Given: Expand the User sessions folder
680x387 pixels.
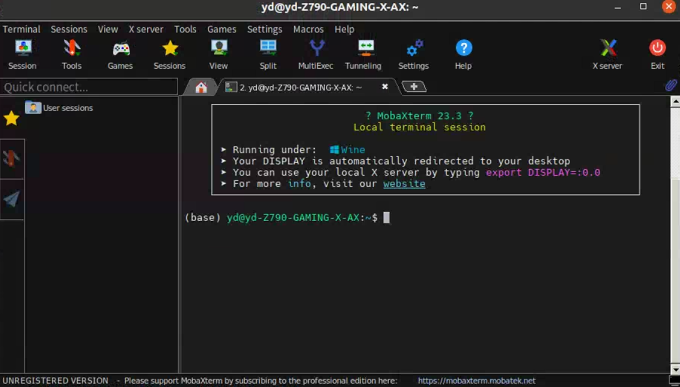Looking at the screenshot, I should [x=59, y=108].
